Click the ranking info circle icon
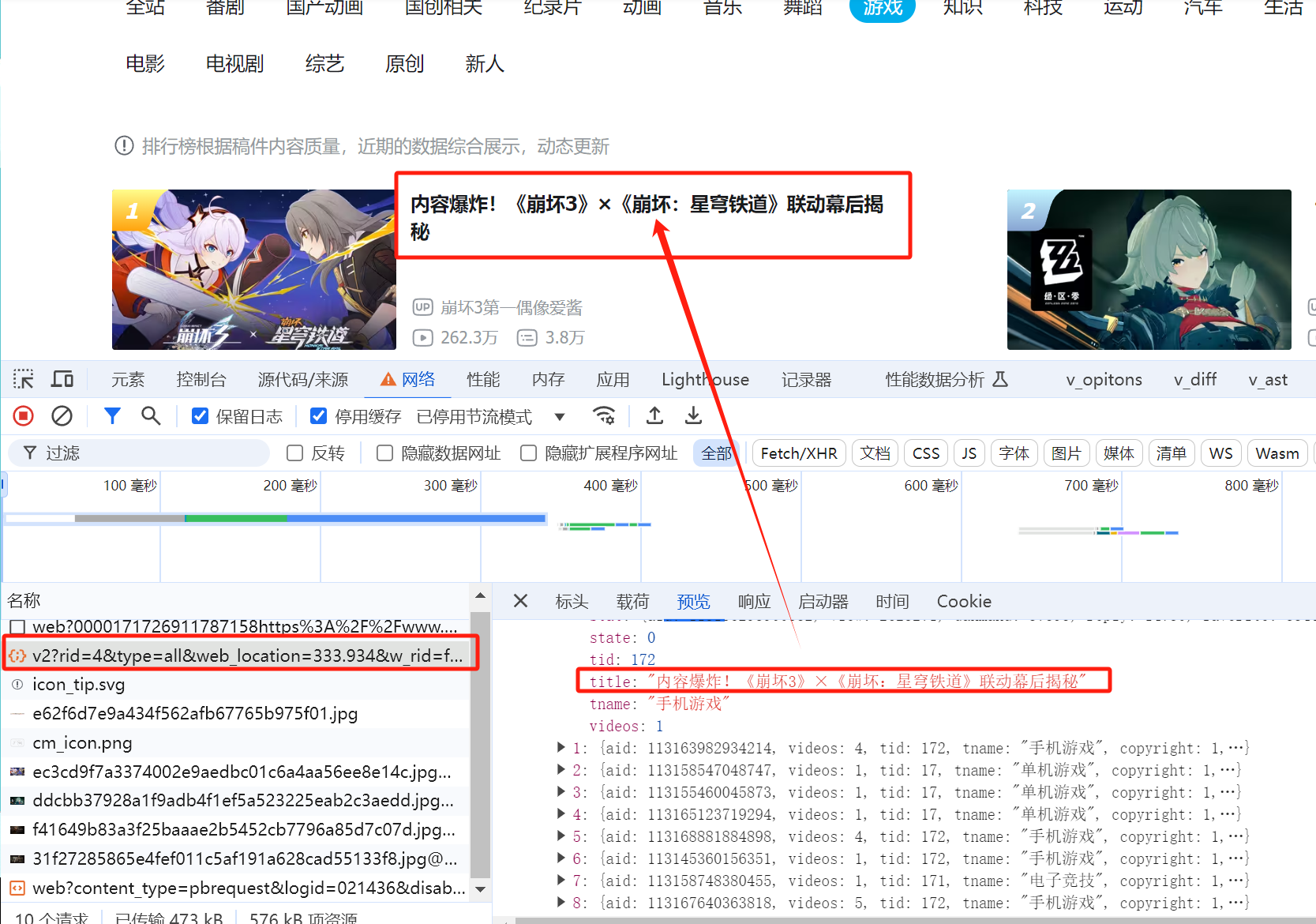This screenshot has width=1316, height=924. (124, 146)
